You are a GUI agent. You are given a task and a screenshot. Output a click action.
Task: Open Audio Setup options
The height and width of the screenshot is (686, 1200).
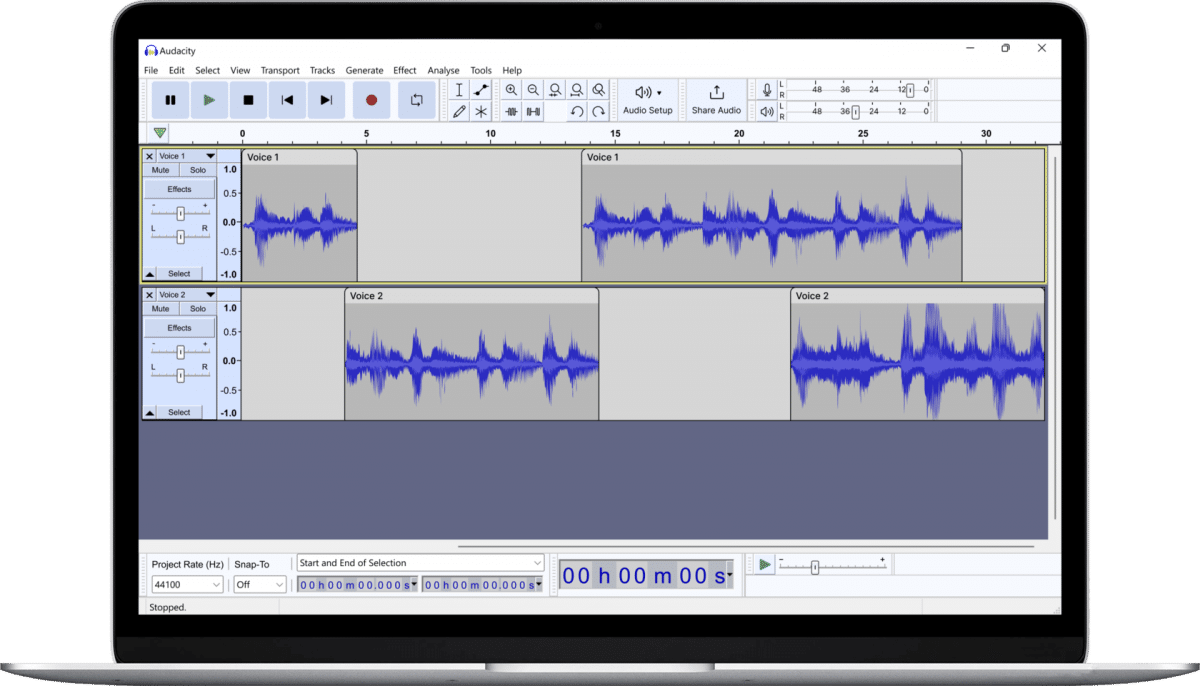647,100
